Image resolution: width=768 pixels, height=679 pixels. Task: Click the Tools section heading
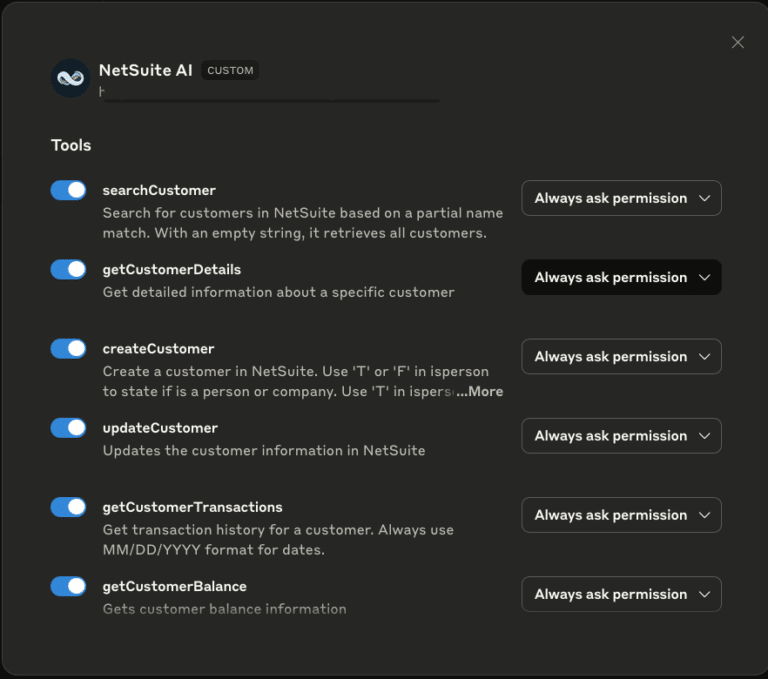tap(71, 145)
